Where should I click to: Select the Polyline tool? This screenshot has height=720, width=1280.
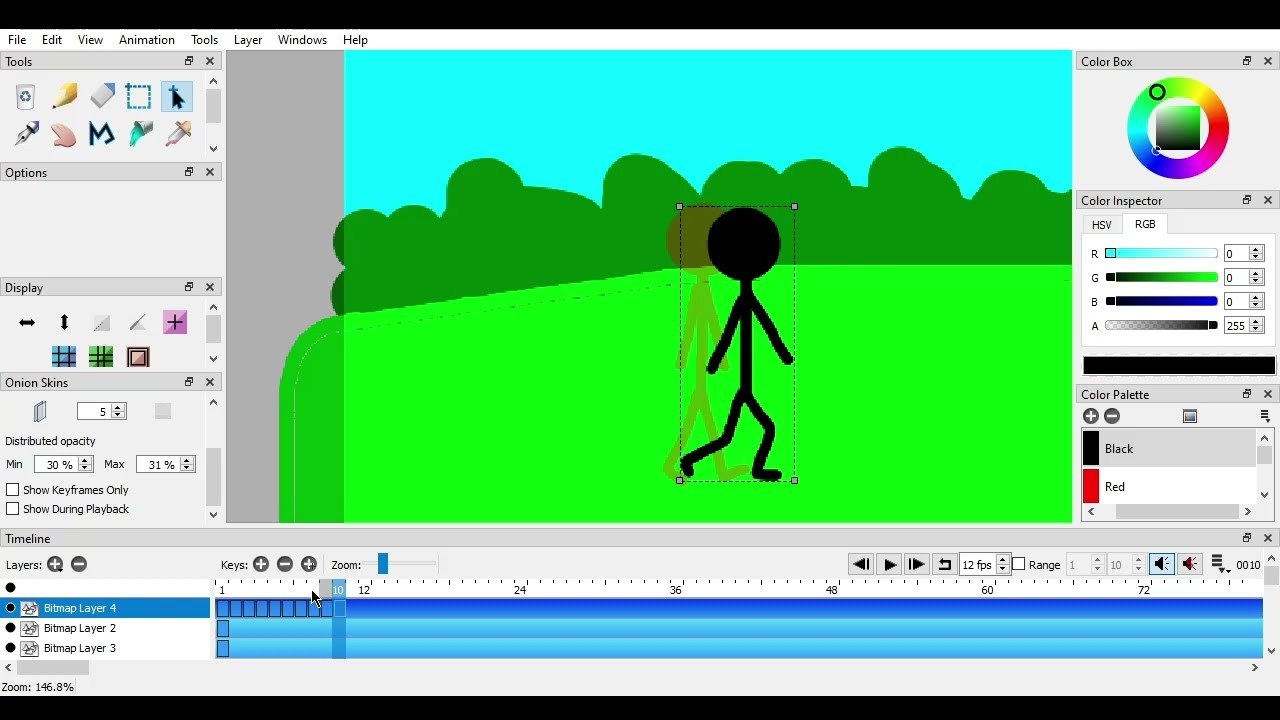(x=102, y=133)
